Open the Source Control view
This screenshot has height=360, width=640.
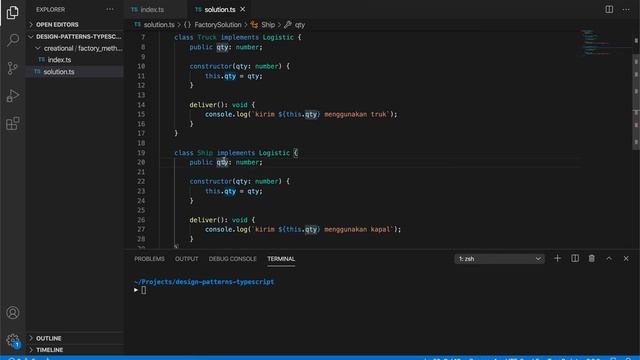[x=13, y=68]
